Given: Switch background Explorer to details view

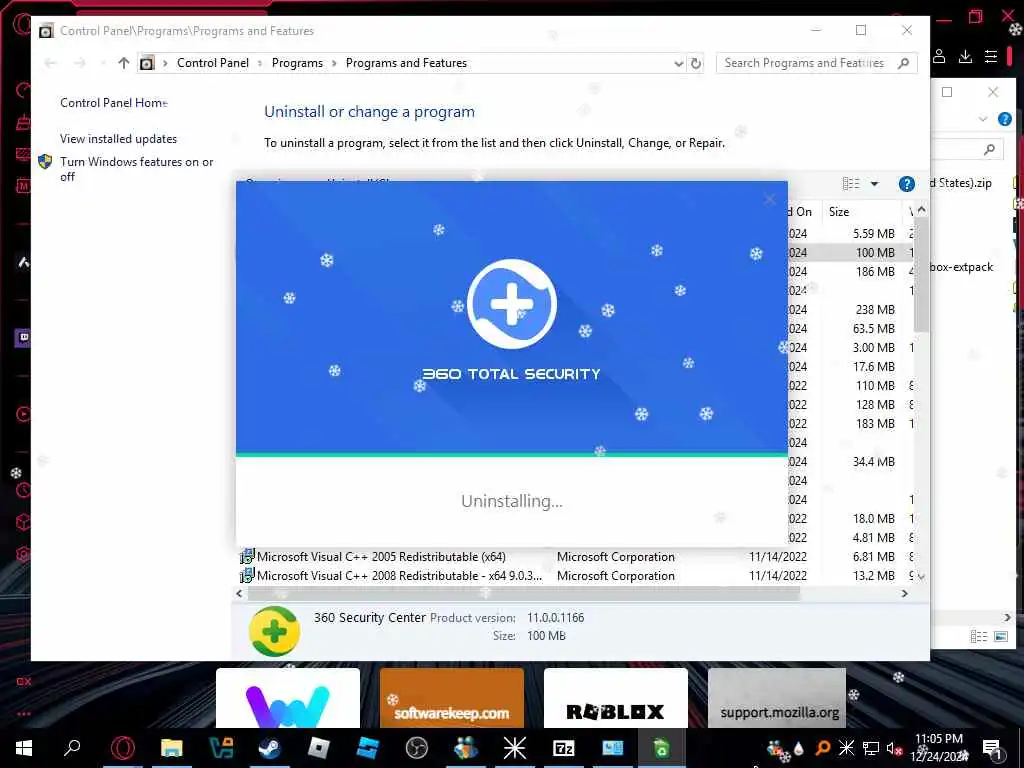Looking at the screenshot, I should point(978,636).
